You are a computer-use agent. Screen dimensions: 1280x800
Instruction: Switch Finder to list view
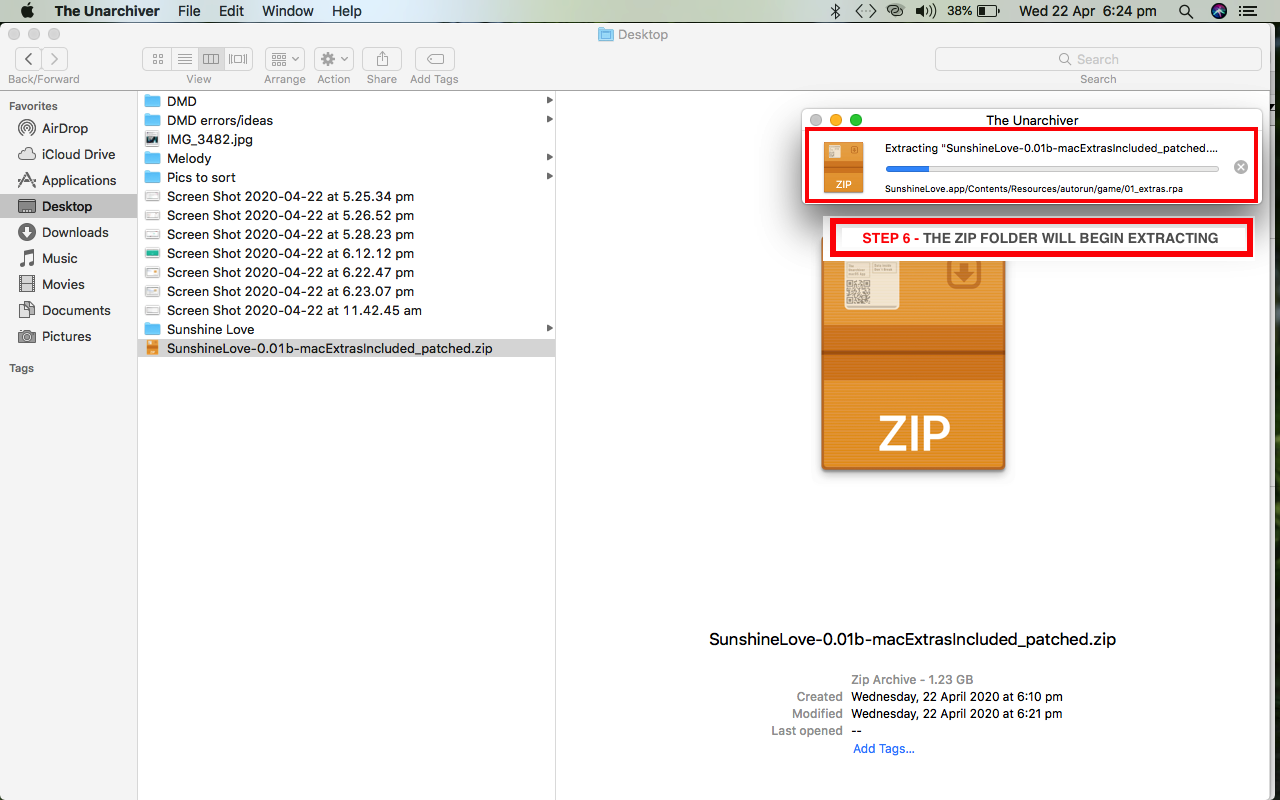coord(184,59)
